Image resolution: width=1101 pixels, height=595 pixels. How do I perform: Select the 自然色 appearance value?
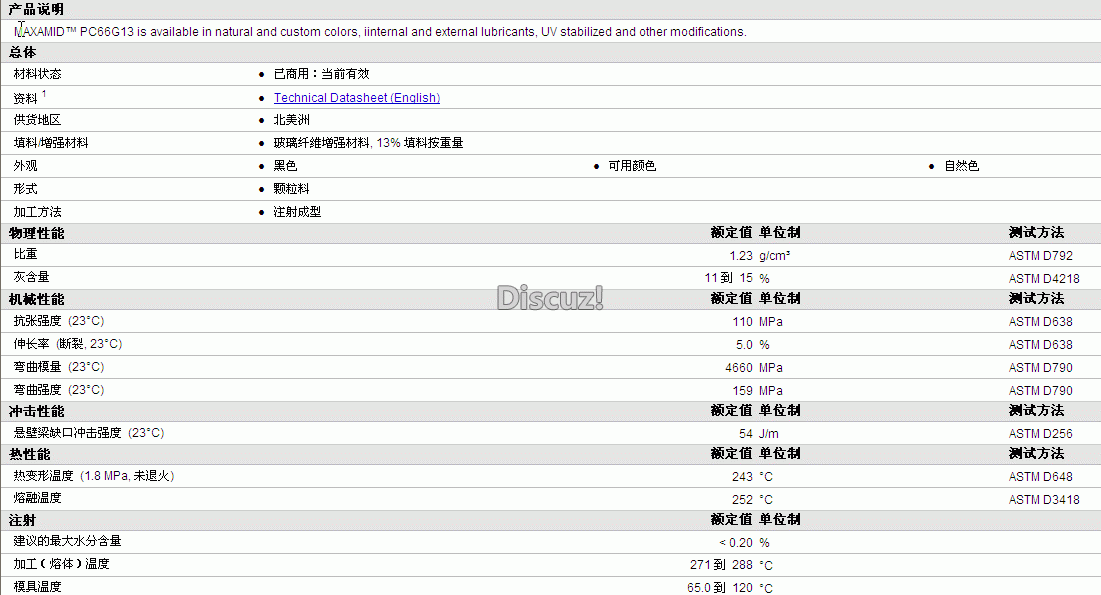pos(961,166)
